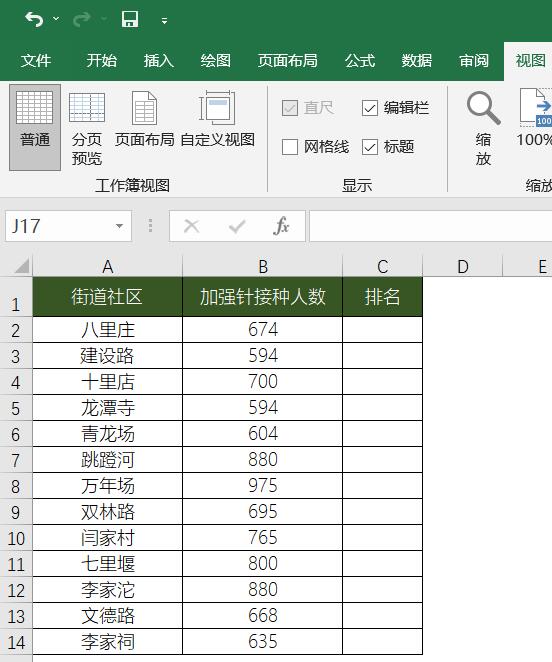Switch to 分页预览 page break preview
The width and height of the screenshot is (552, 662).
[x=87, y=129]
